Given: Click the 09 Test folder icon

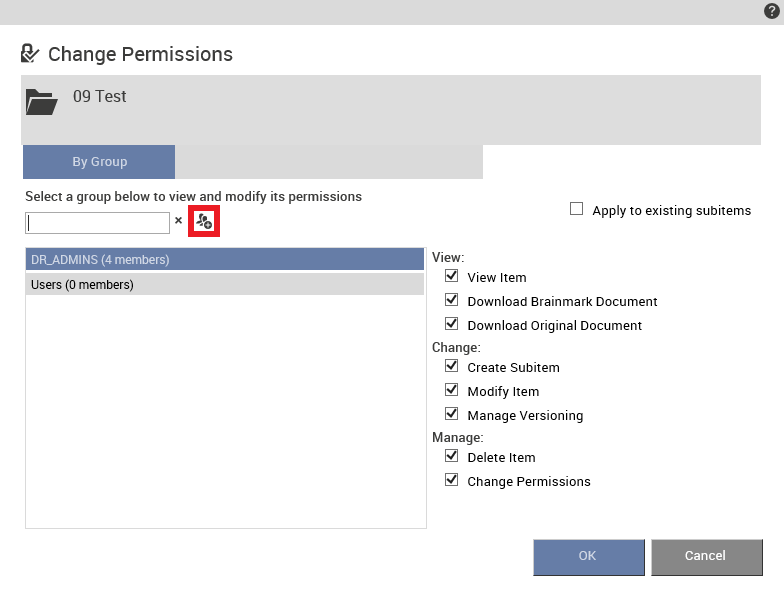Looking at the screenshot, I should 42,102.
